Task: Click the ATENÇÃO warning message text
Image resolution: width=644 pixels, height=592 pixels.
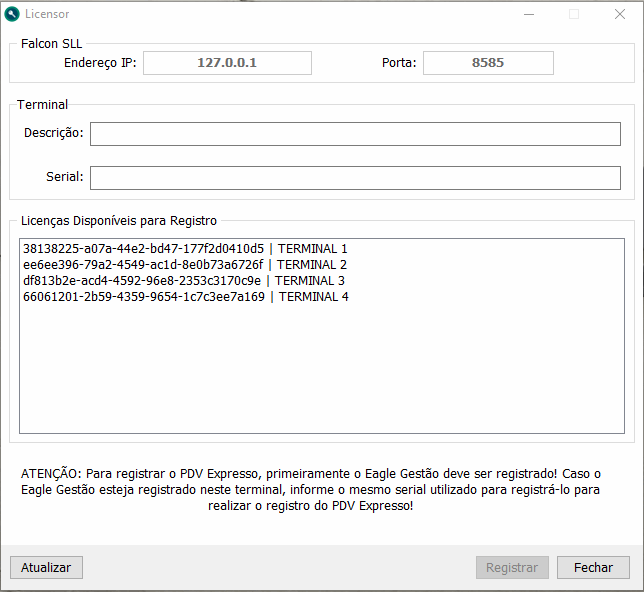Action: pos(310,490)
